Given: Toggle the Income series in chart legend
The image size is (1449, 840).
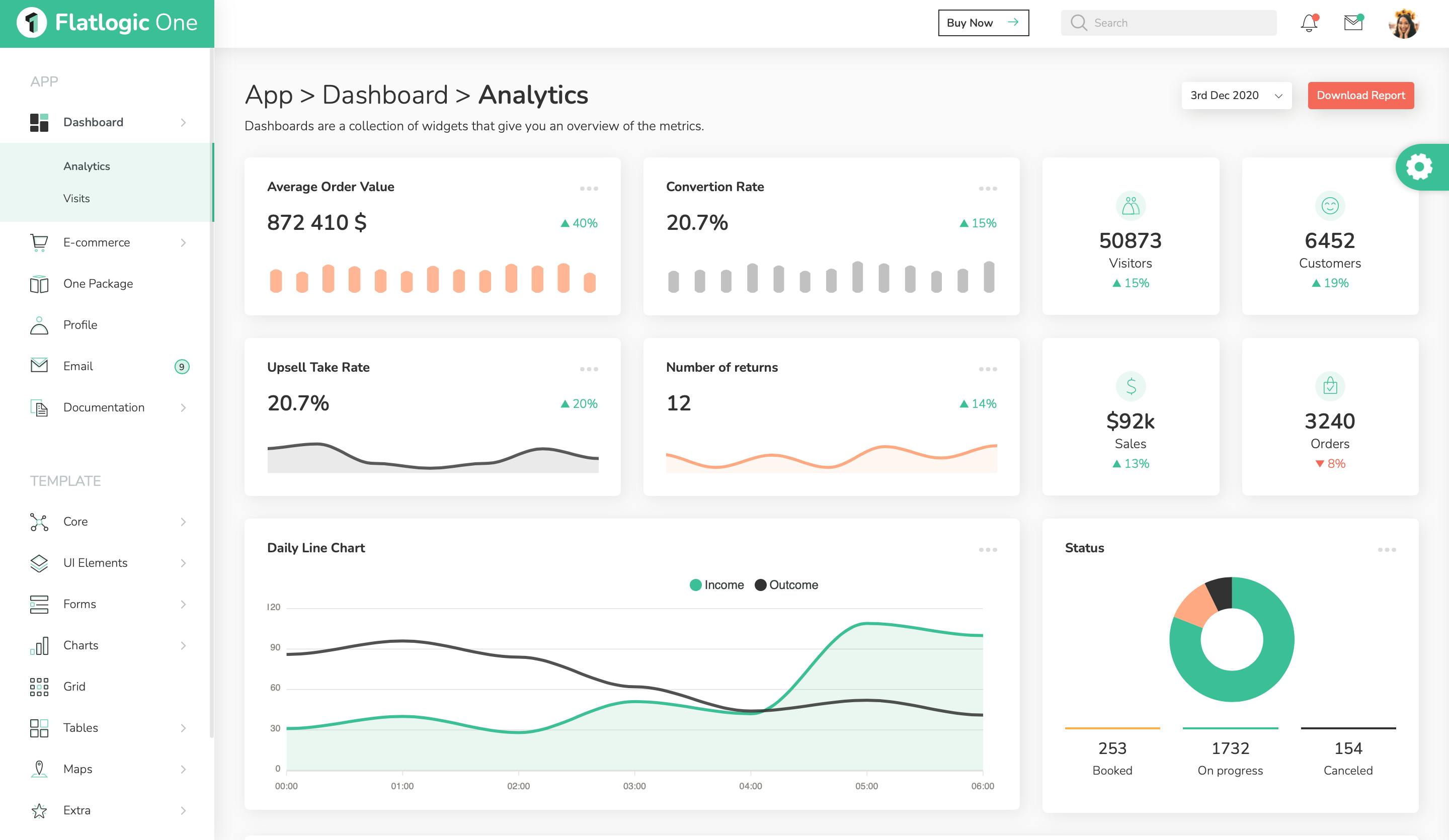Looking at the screenshot, I should click(716, 584).
